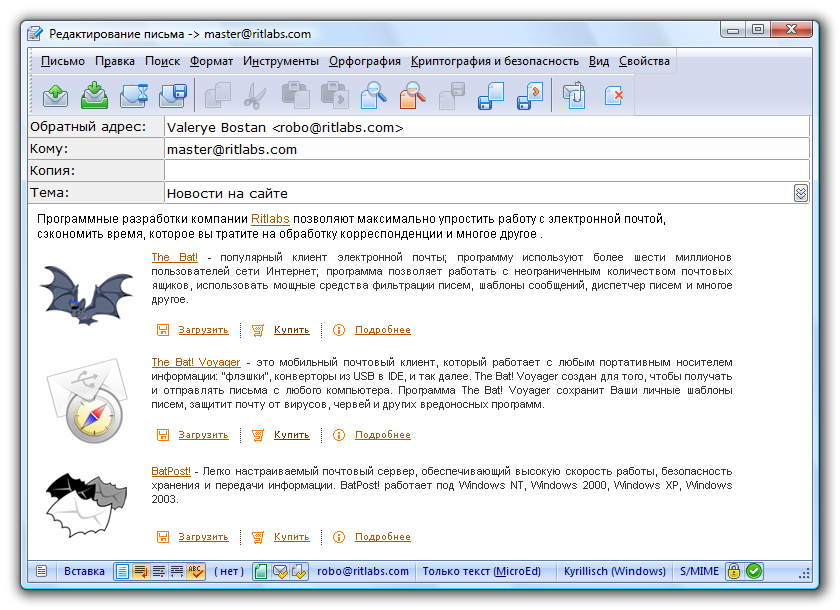The image size is (840, 610).
Task: Click the blue bat The Bat! logo image
Action: 86,295
